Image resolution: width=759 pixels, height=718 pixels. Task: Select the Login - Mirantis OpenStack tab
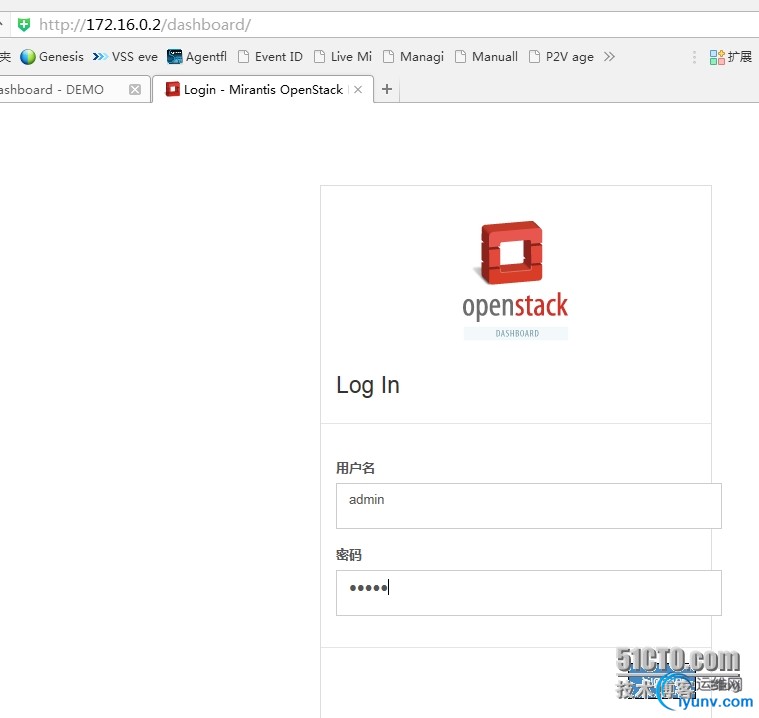pos(263,90)
